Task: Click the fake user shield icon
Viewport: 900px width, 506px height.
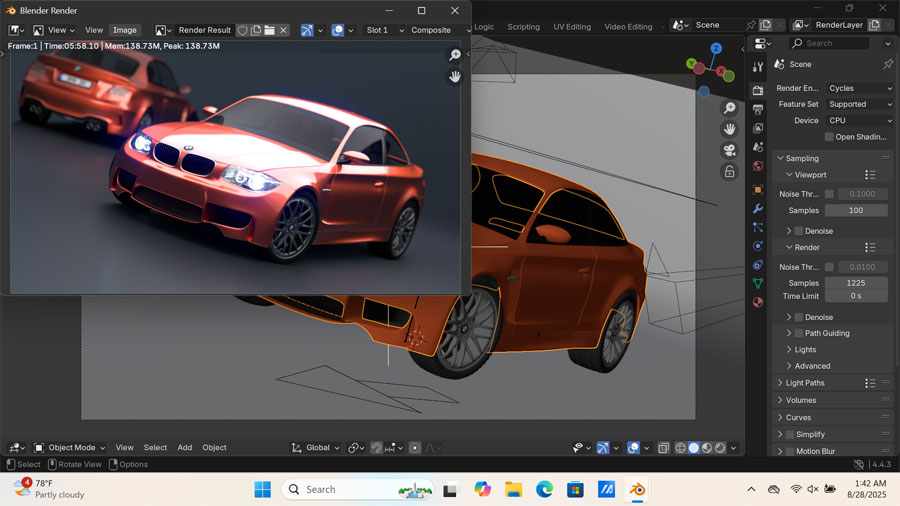Action: click(x=242, y=30)
